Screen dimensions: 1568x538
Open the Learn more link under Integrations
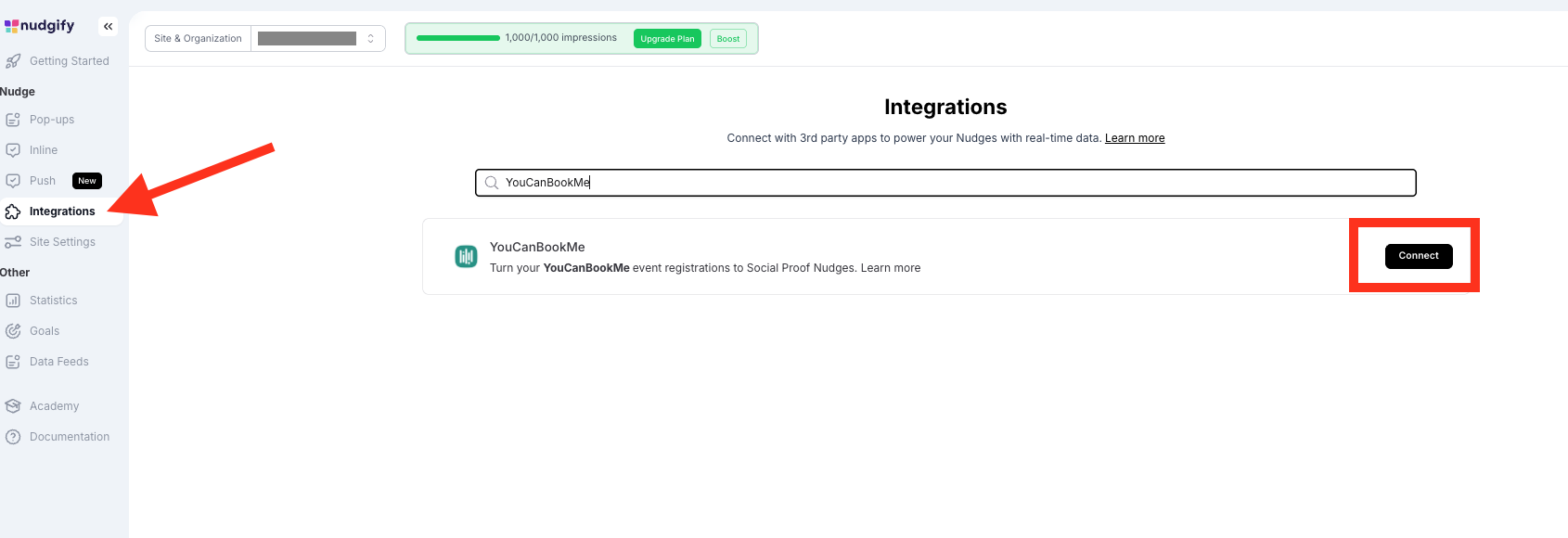pos(1135,138)
